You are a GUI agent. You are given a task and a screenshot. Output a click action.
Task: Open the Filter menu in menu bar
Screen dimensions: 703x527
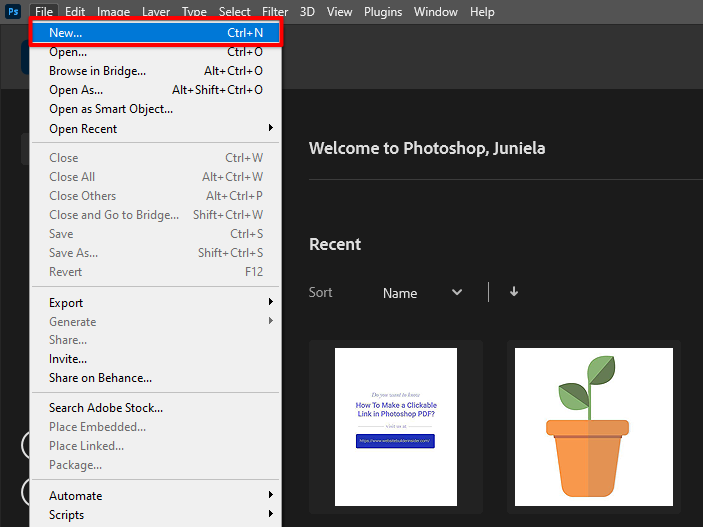coord(275,12)
